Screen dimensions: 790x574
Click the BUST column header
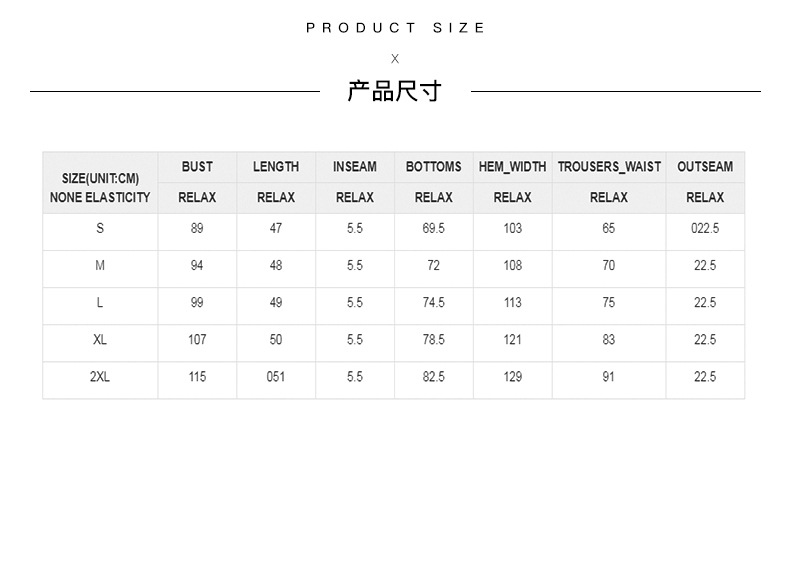[x=197, y=167]
